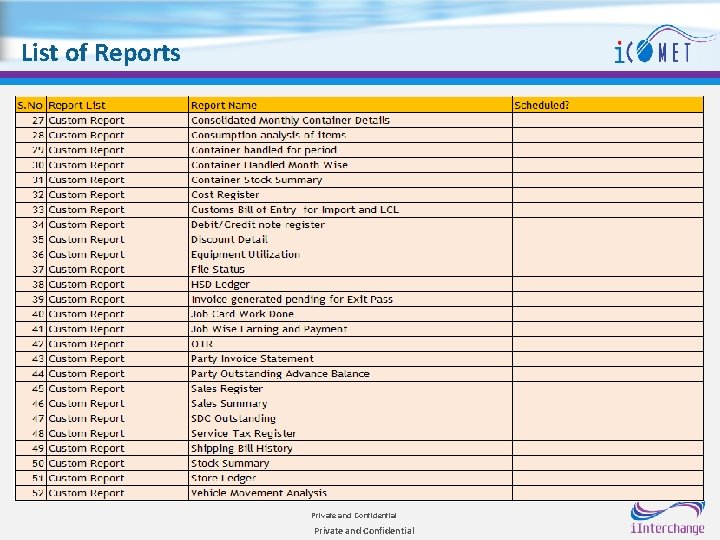Select 'Consumption analysis of items' cell
Screen dimensions: 720x540
[x=350, y=135]
